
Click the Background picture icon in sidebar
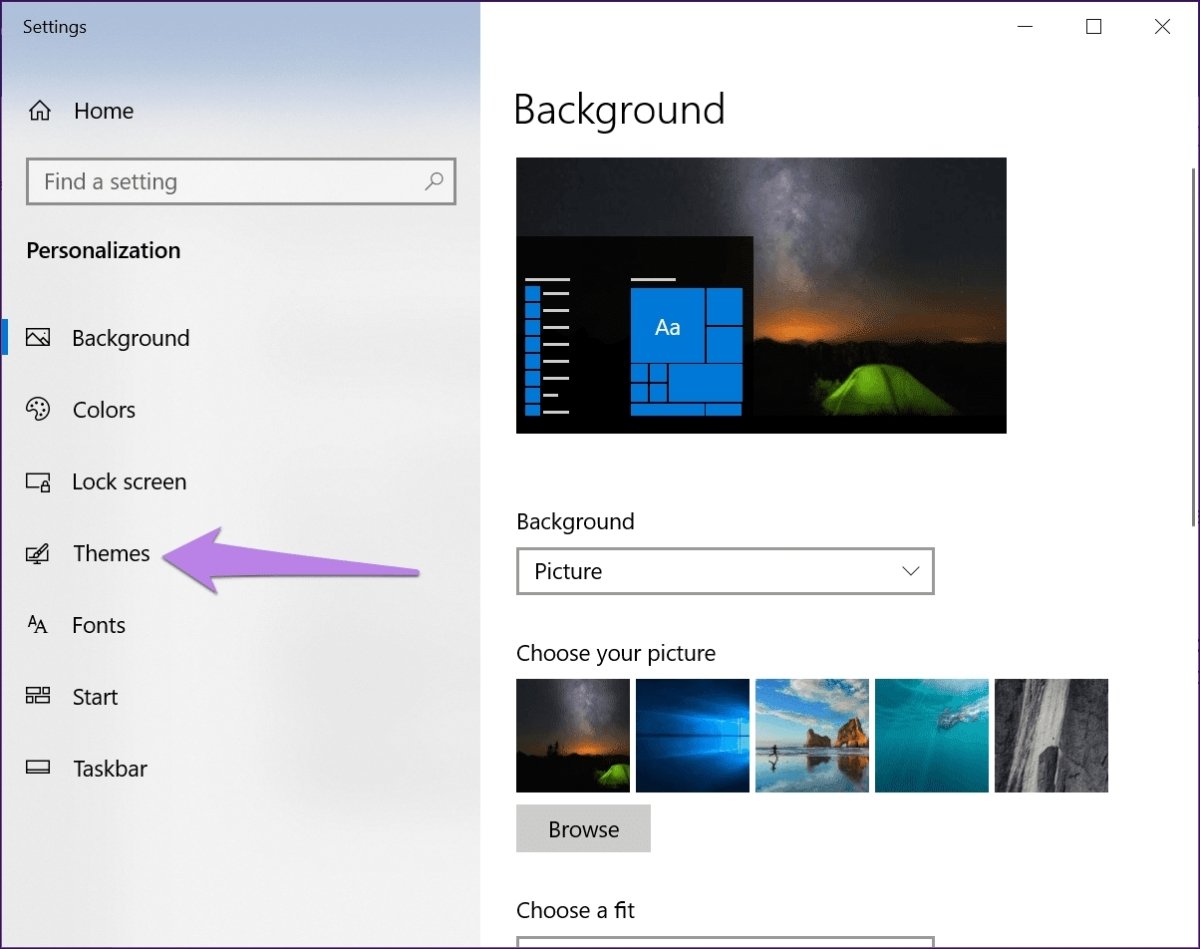pos(38,338)
